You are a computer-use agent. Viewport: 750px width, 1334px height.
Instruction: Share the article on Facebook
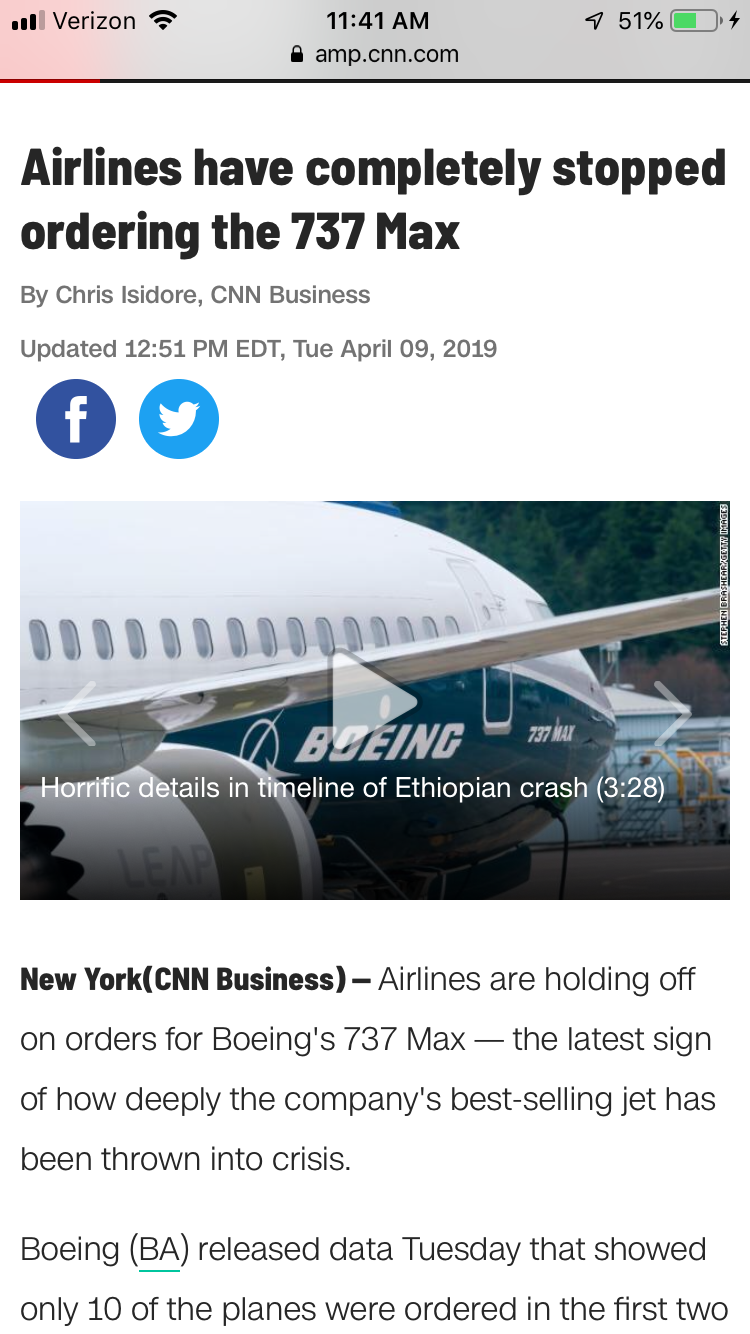click(76, 419)
